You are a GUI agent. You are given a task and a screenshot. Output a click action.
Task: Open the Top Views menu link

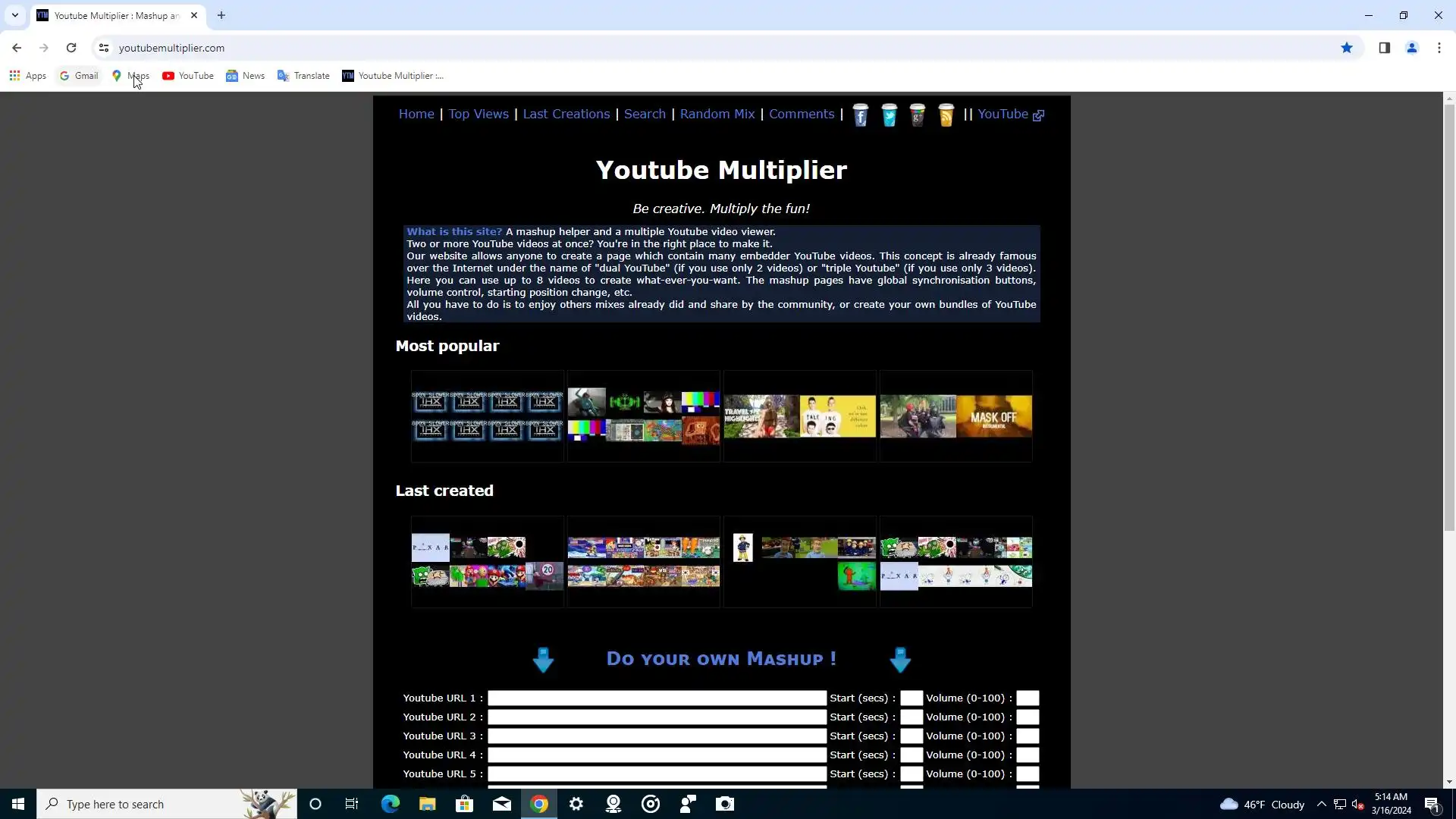(479, 114)
